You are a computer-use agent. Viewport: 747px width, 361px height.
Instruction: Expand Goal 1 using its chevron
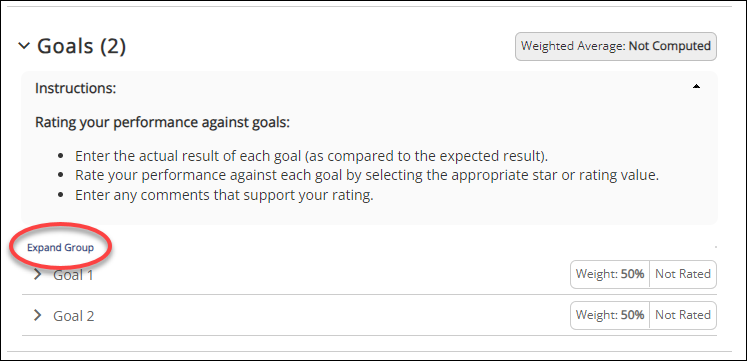click(38, 274)
